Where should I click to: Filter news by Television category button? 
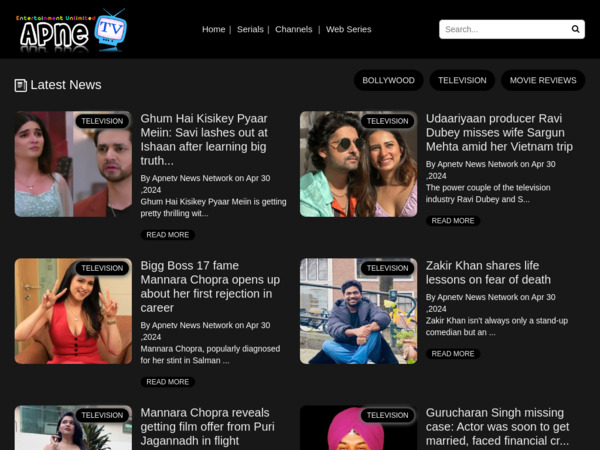click(462, 80)
